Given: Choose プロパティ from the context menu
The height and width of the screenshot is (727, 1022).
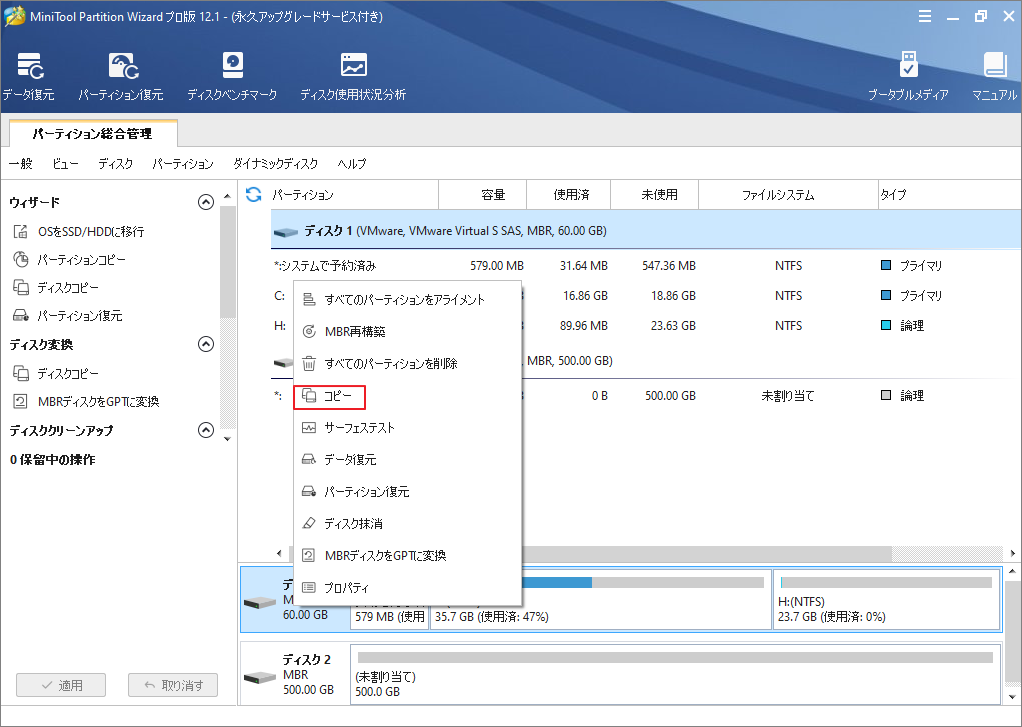Looking at the screenshot, I should coord(407,587).
